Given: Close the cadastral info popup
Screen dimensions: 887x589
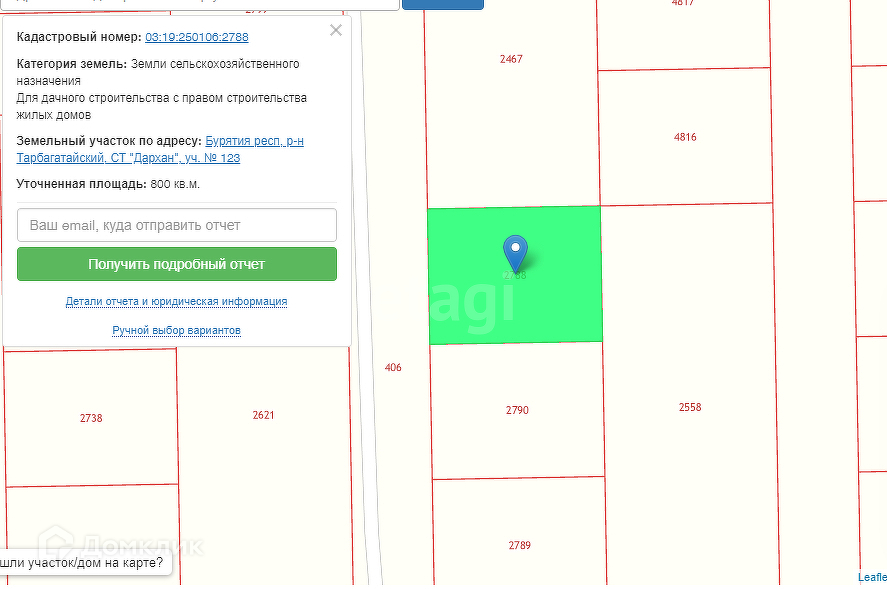Looking at the screenshot, I should tap(335, 30).
